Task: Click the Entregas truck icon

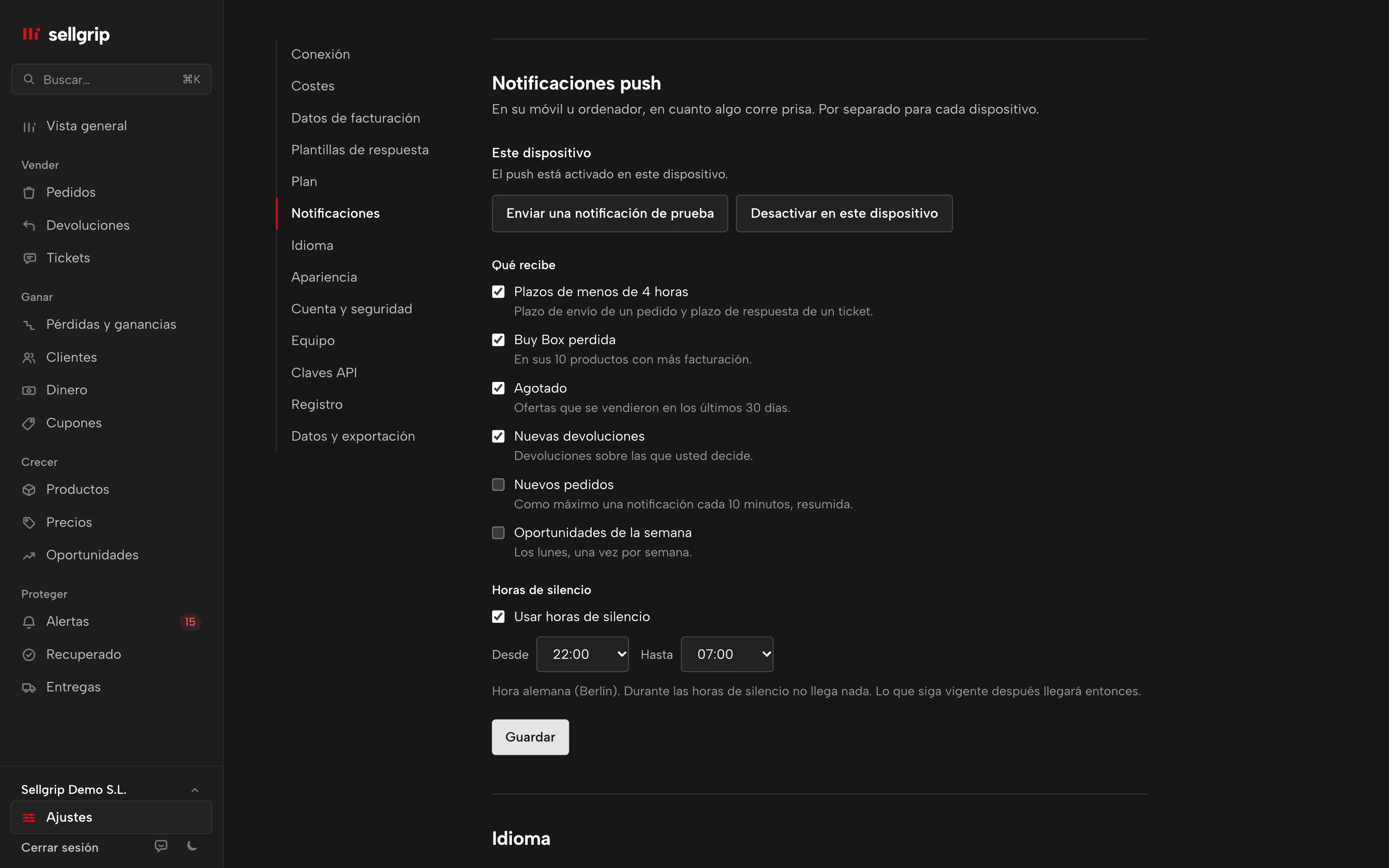Action: [29, 687]
